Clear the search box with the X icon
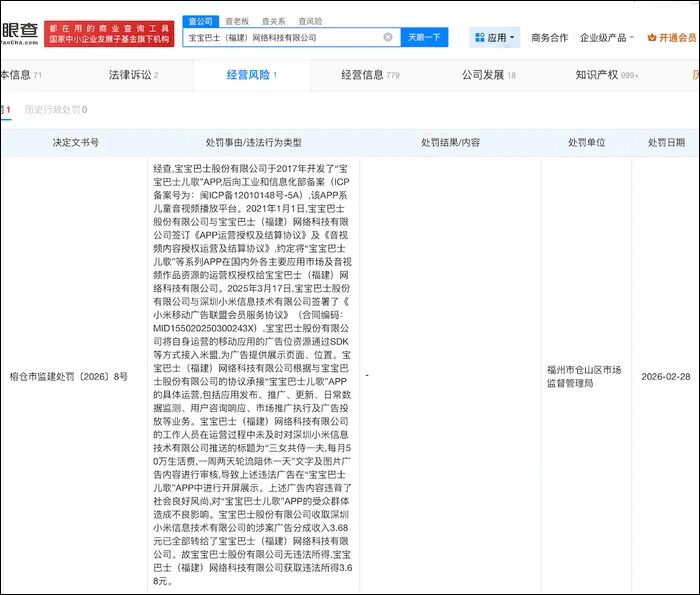The image size is (700, 595). (388, 37)
